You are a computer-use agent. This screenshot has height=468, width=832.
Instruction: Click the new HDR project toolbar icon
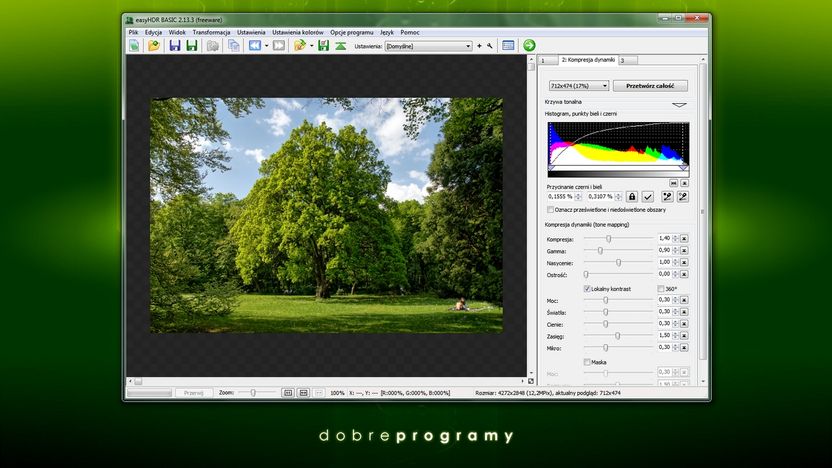[134, 46]
